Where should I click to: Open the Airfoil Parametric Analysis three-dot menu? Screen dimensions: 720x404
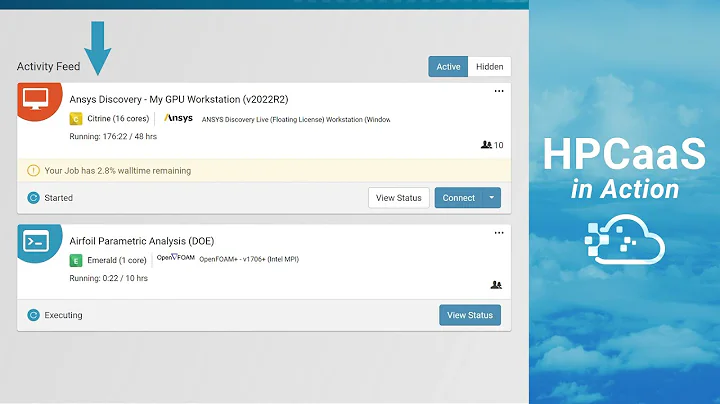(x=499, y=233)
